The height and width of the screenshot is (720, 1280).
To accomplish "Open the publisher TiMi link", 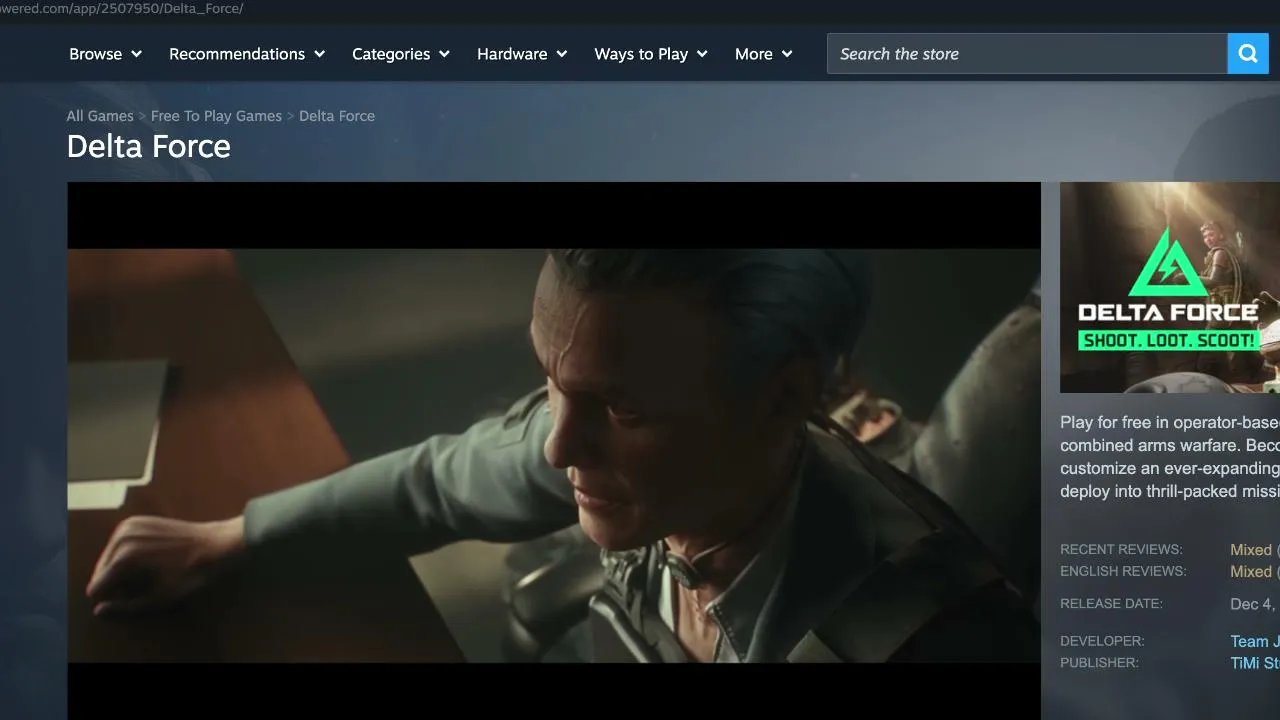I will [x=1255, y=663].
